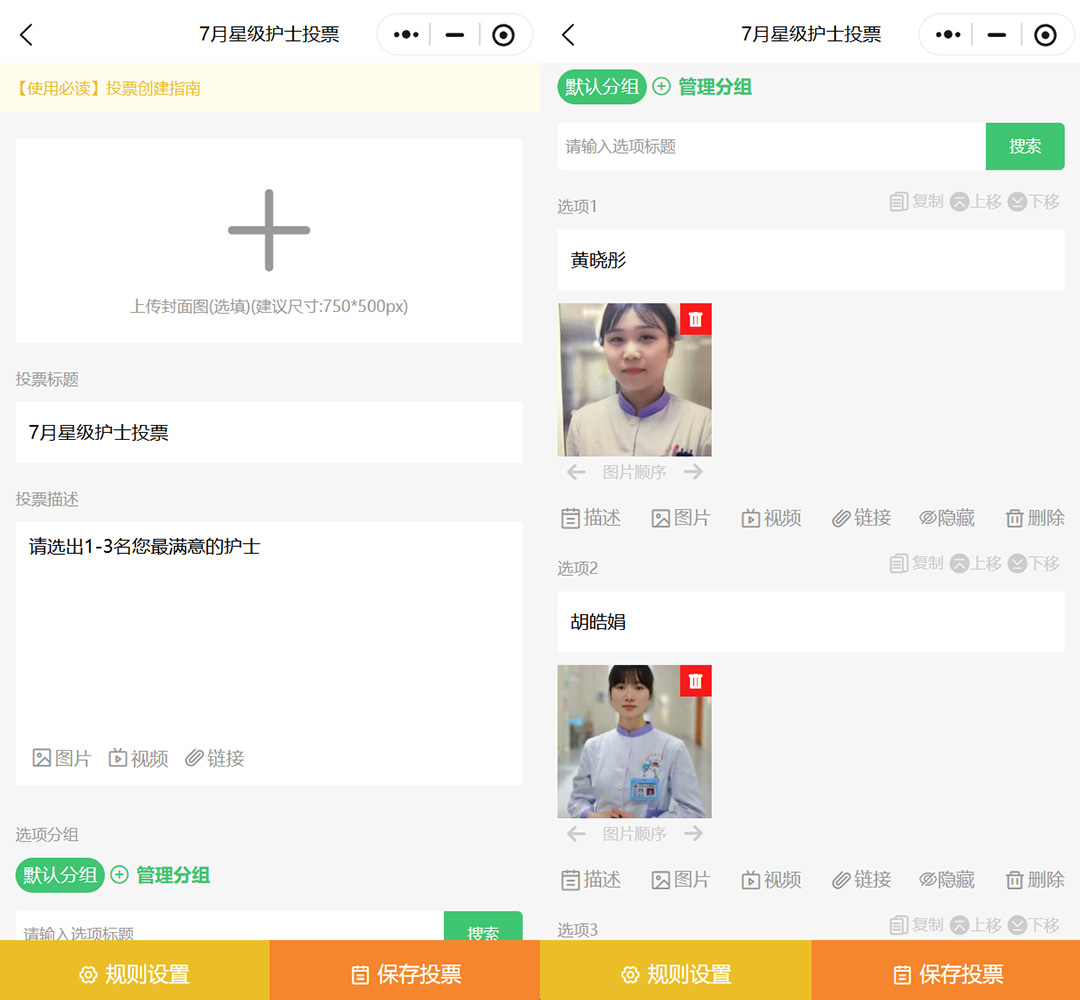Add 描述 to 选项2

point(591,879)
